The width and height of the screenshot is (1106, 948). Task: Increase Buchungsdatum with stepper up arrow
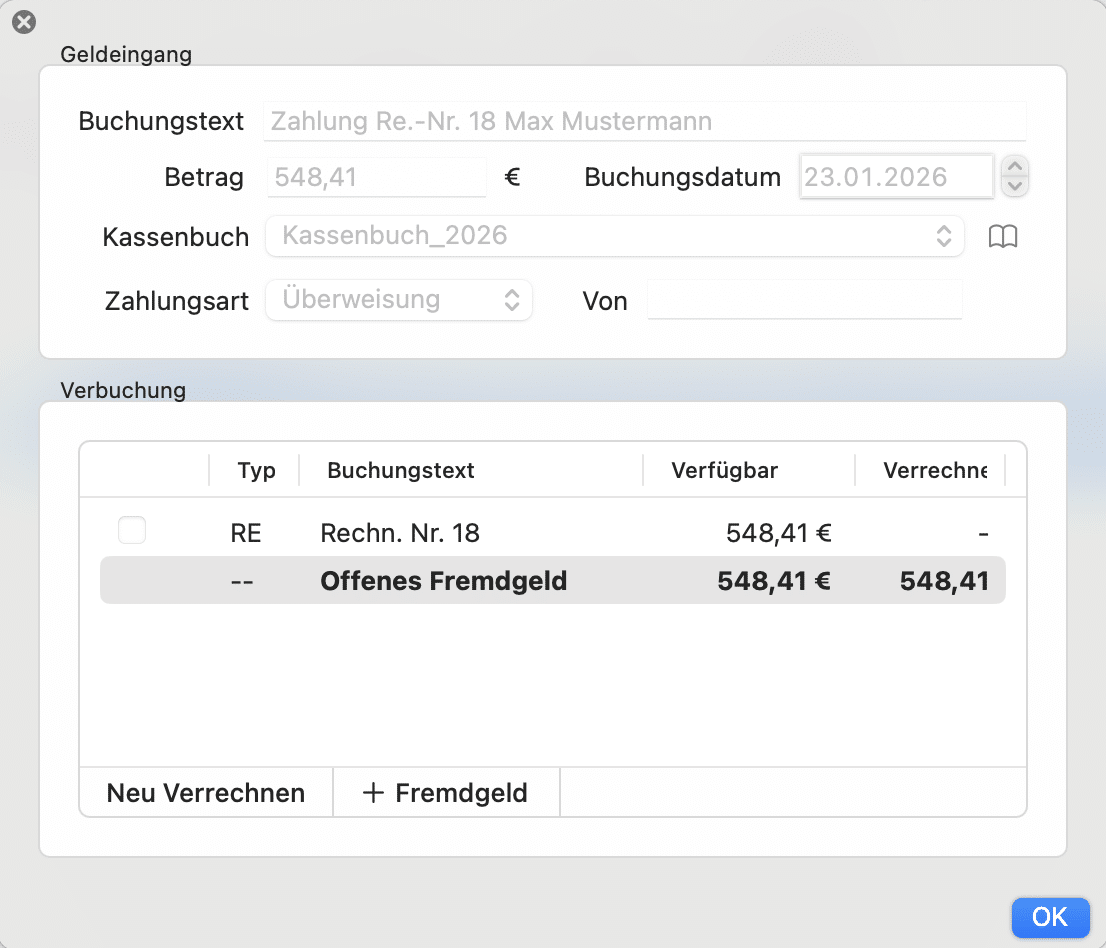pyautogui.click(x=1015, y=167)
